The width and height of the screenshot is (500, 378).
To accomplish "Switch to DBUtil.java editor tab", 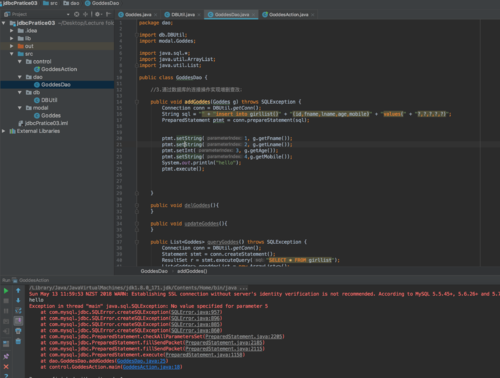I will click(x=183, y=14).
